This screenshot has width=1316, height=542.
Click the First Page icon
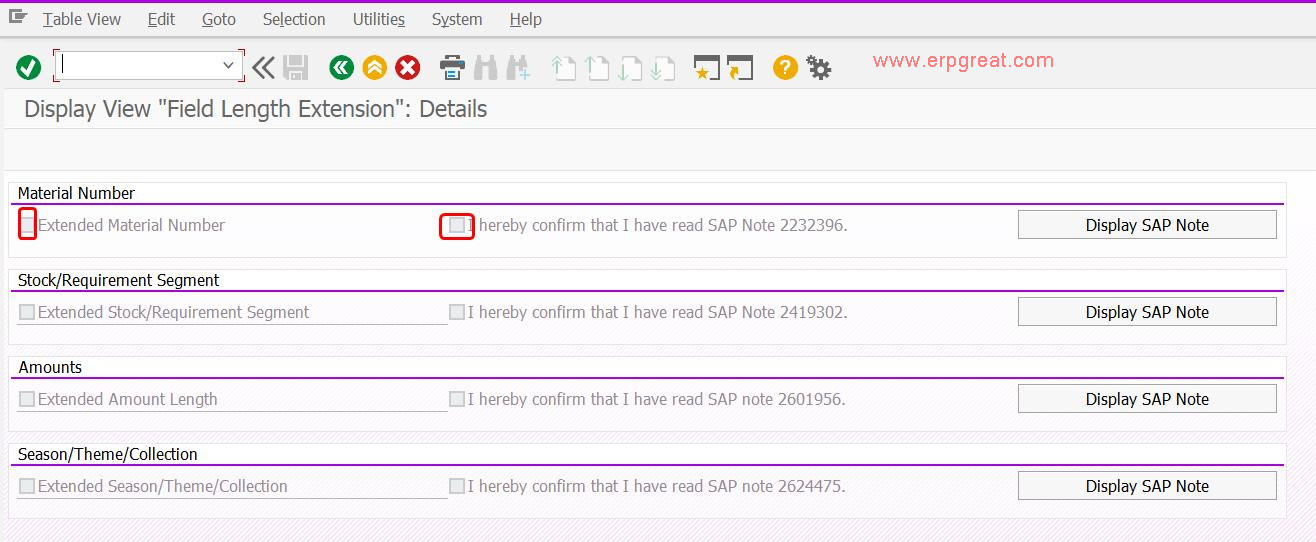[x=564, y=68]
